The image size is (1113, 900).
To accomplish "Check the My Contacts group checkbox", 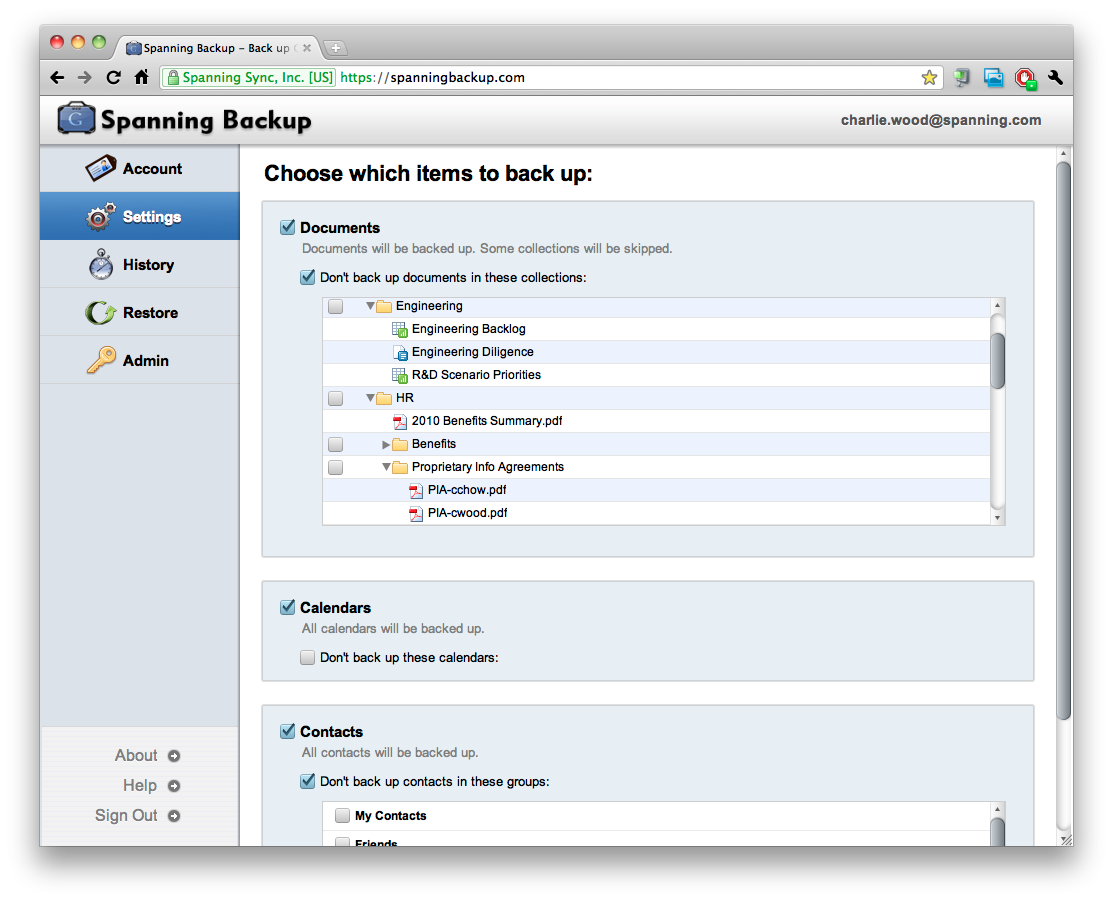I will pyautogui.click(x=343, y=816).
